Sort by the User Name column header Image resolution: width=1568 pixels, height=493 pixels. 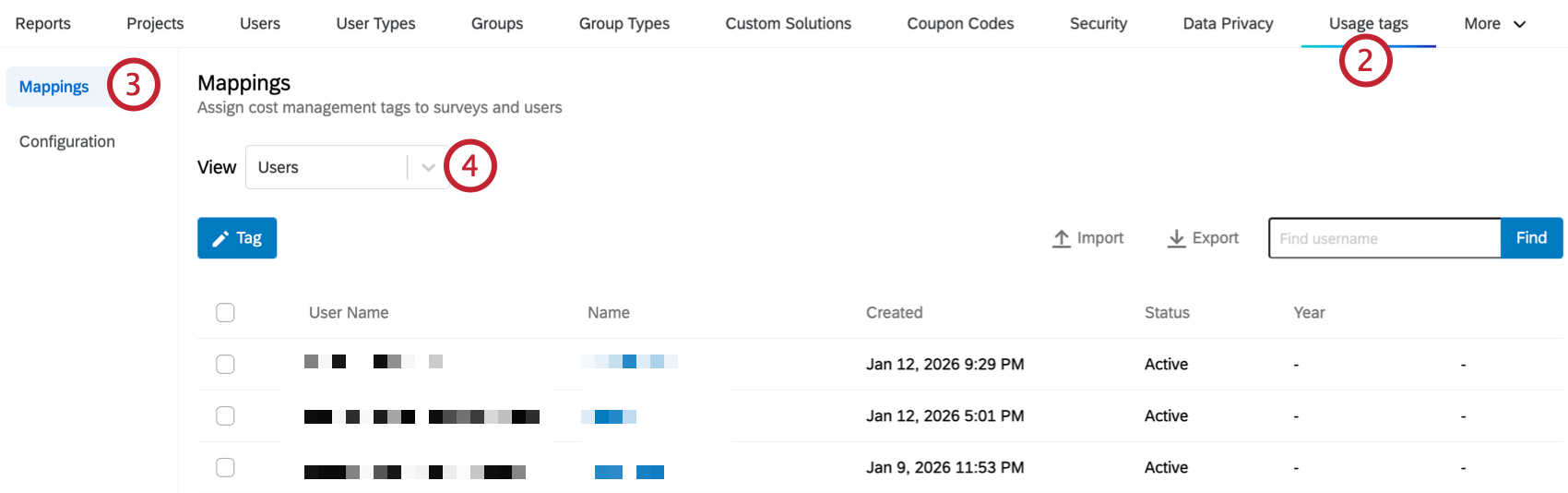click(349, 313)
